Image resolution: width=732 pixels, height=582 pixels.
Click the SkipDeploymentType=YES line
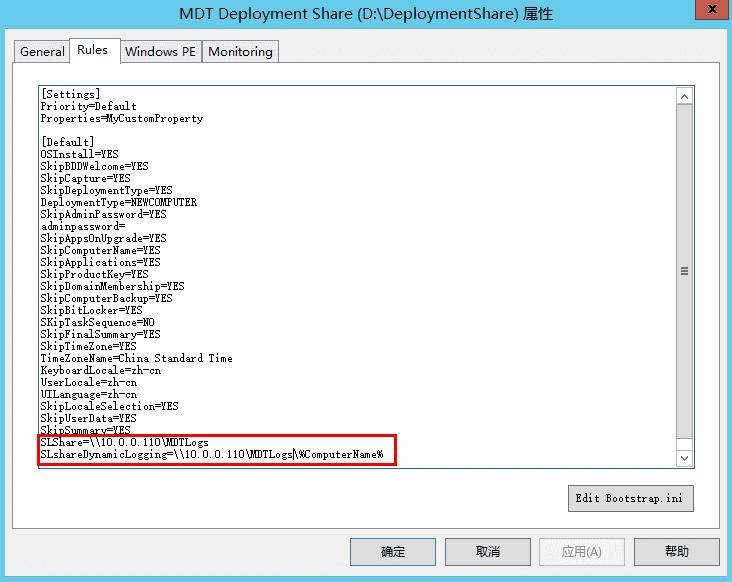(106, 190)
